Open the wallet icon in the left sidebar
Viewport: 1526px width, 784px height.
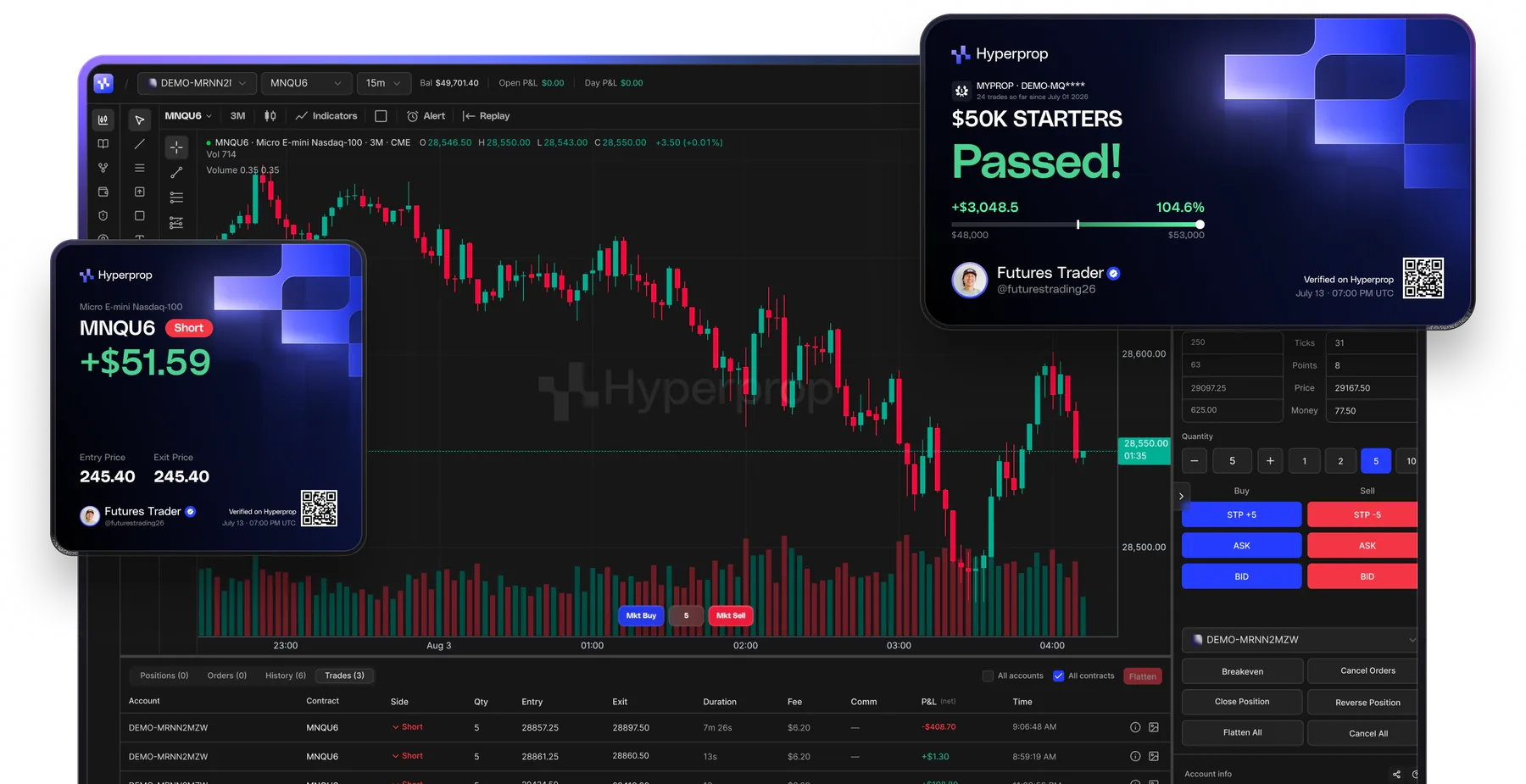103,192
